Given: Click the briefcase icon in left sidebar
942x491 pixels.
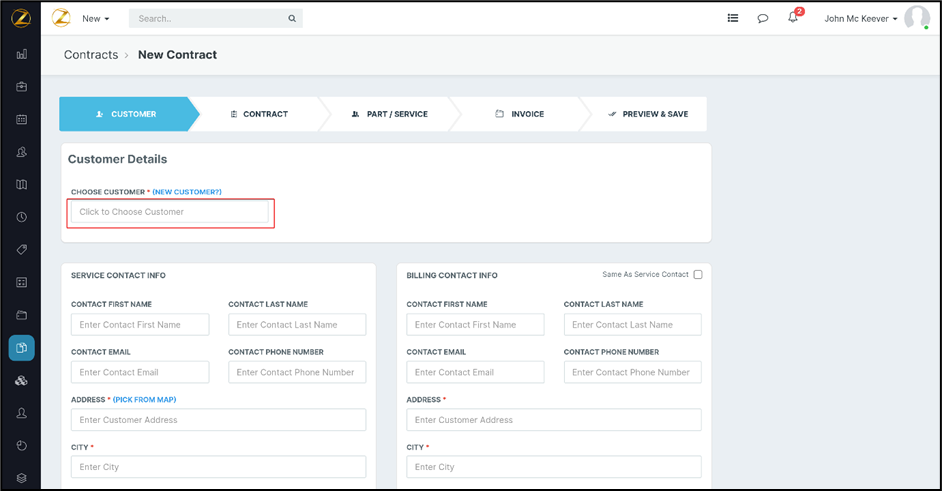Looking at the screenshot, I should click(x=21, y=87).
